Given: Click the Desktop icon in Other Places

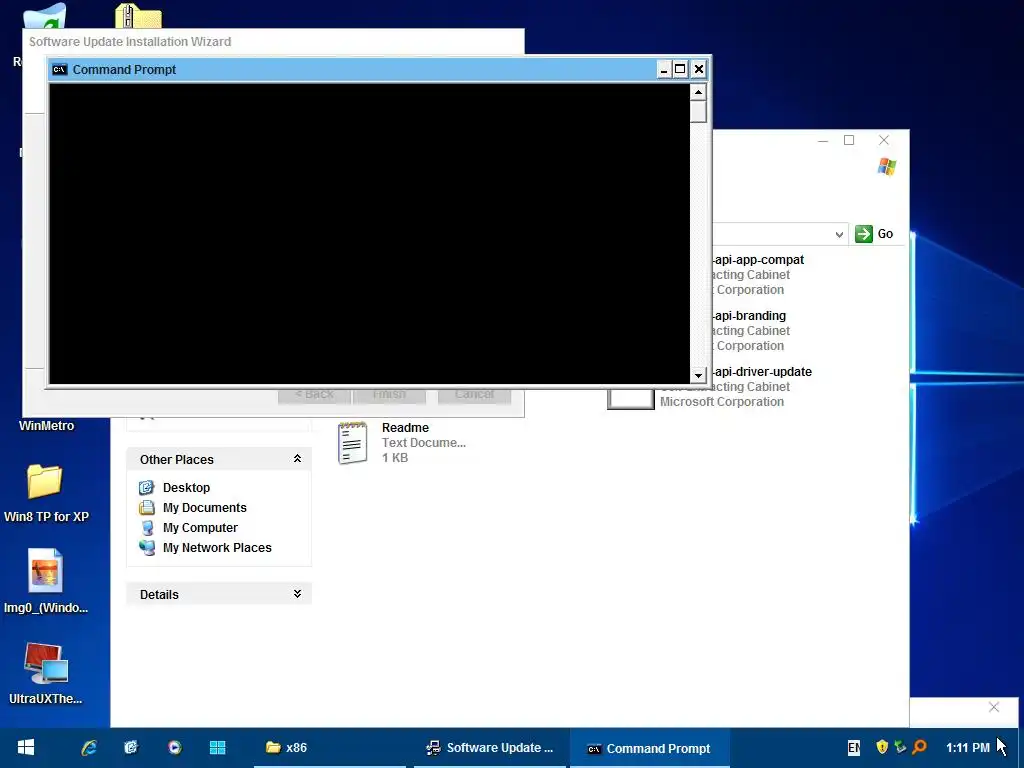Looking at the screenshot, I should pyautogui.click(x=147, y=488).
